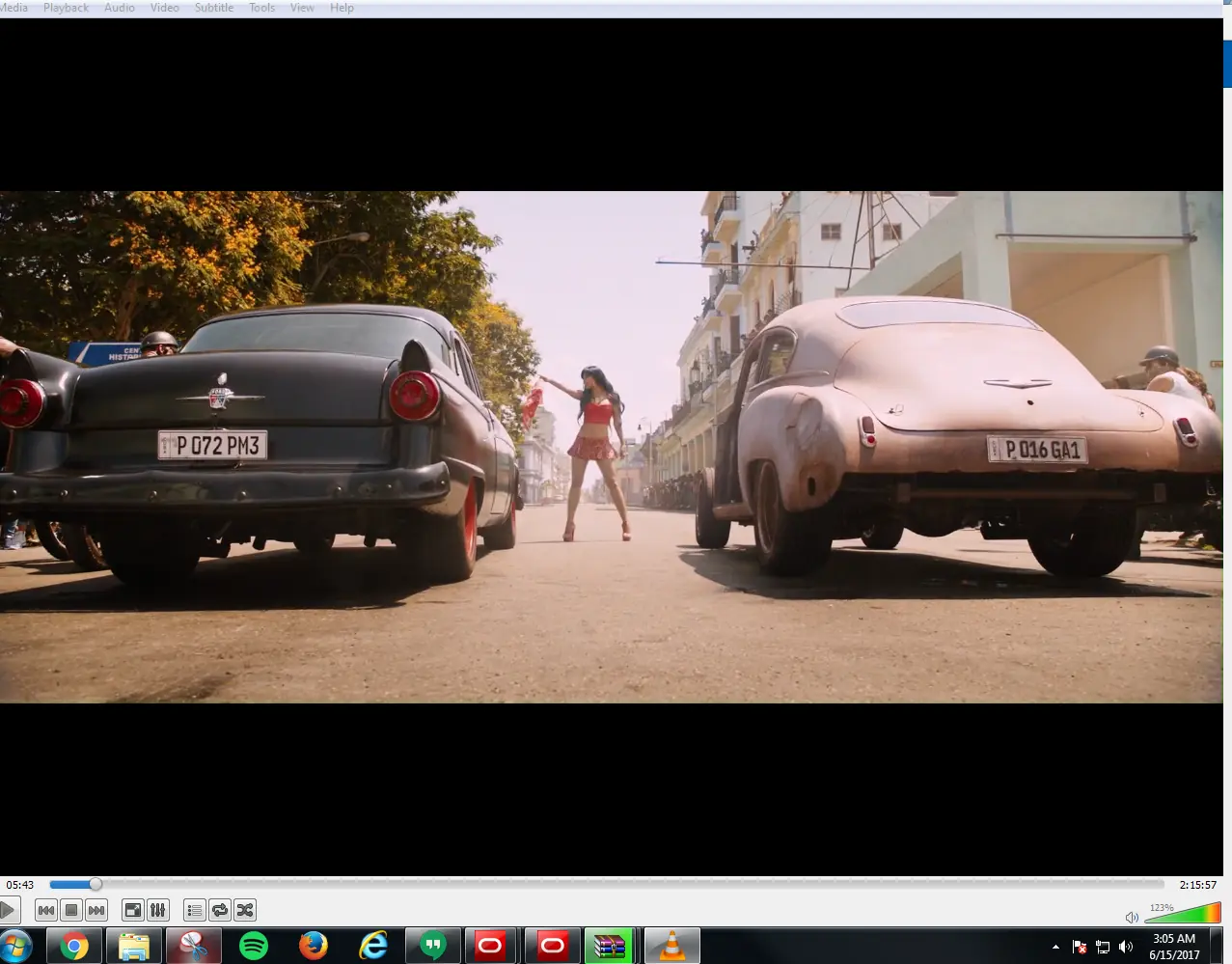The height and width of the screenshot is (964, 1232).
Task: Show the playlist panel
Action: [195, 910]
